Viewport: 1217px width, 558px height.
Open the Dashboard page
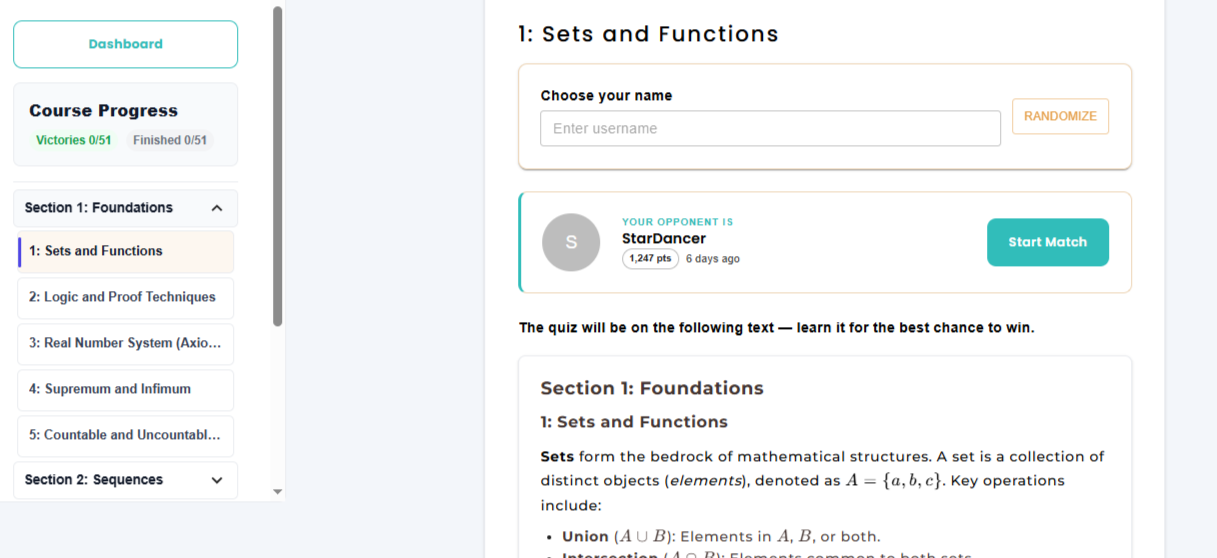coord(125,44)
